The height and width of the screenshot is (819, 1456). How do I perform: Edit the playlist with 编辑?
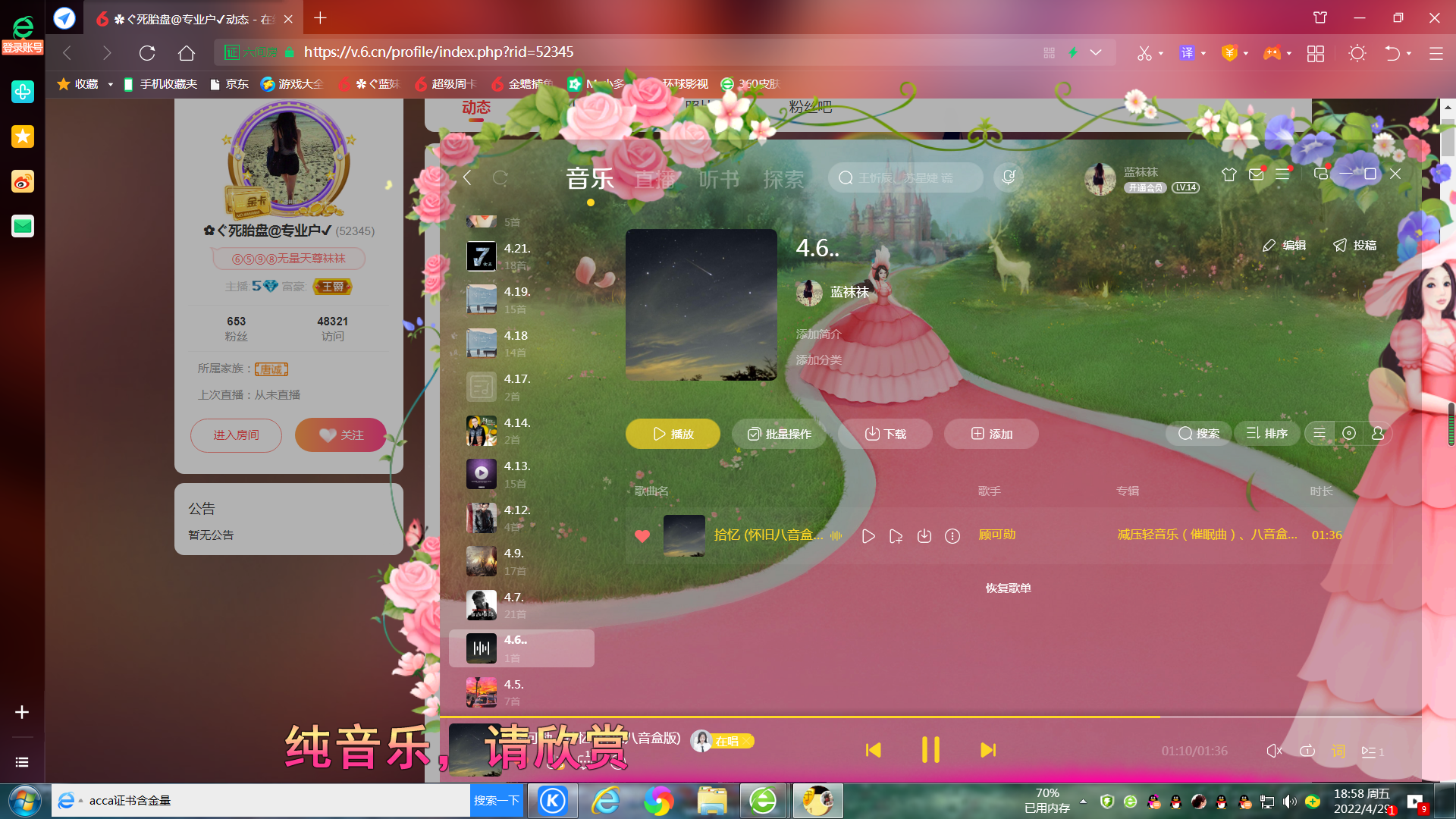tap(1284, 245)
